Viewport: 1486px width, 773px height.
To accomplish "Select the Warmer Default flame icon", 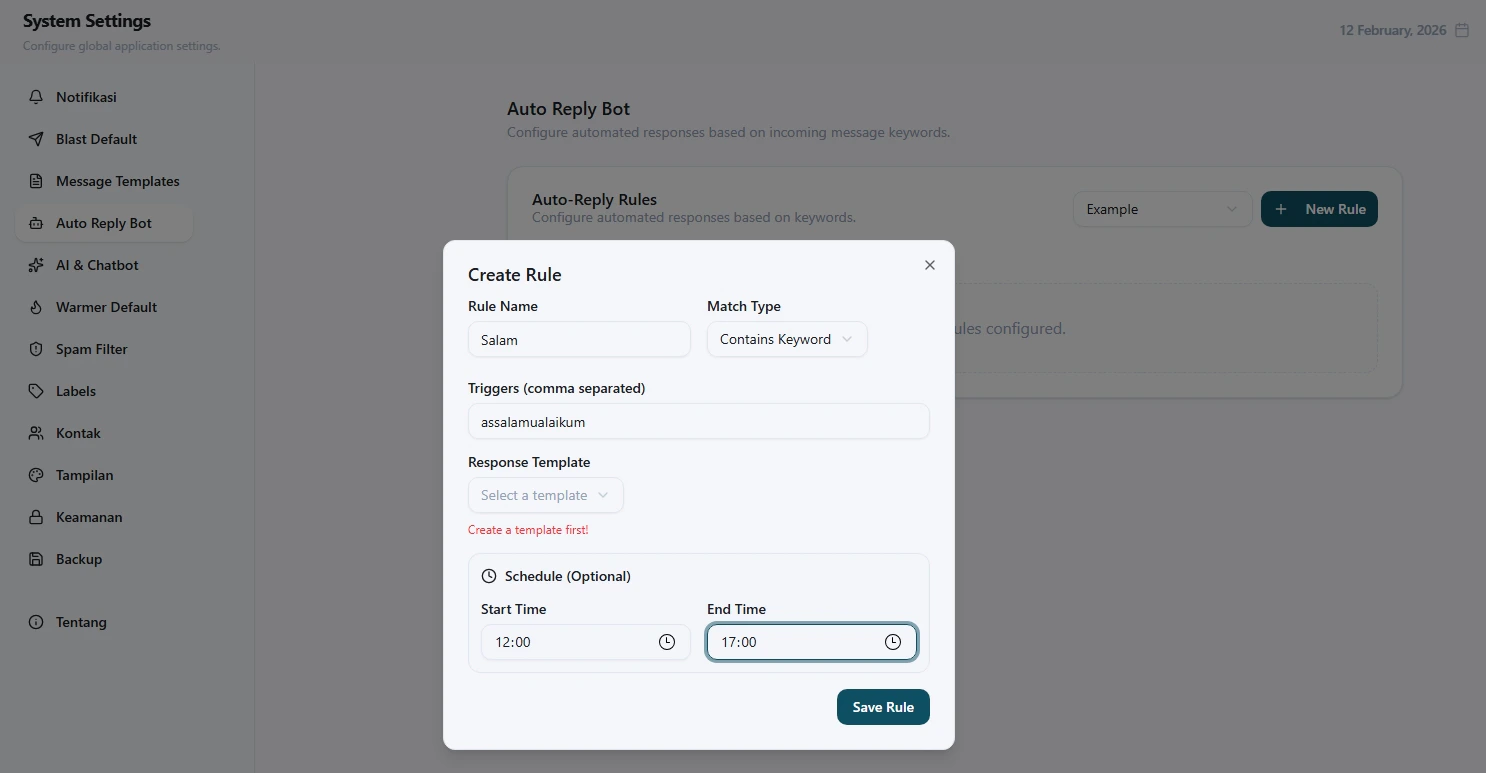I will [x=36, y=307].
